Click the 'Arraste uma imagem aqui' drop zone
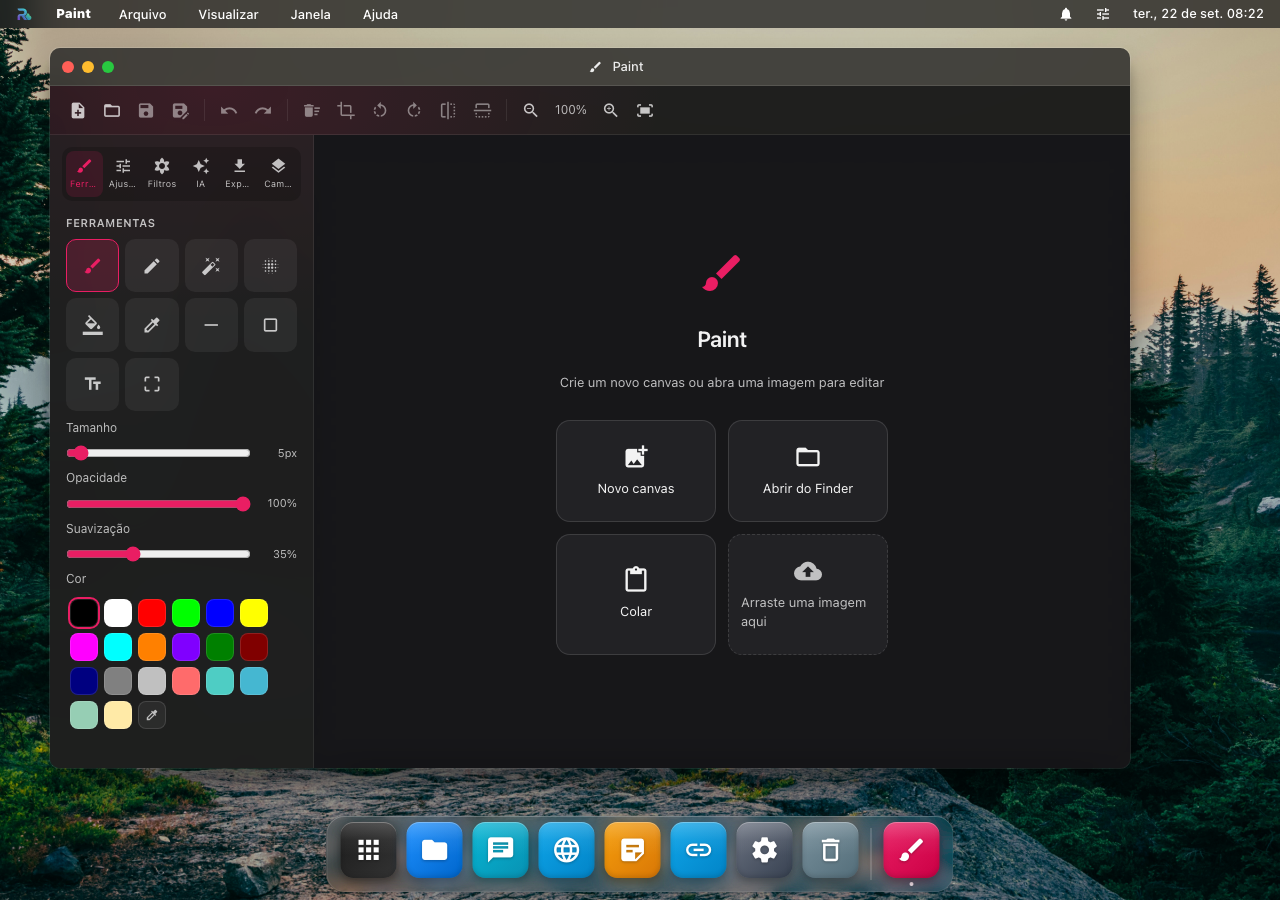The image size is (1280, 900). (808, 594)
